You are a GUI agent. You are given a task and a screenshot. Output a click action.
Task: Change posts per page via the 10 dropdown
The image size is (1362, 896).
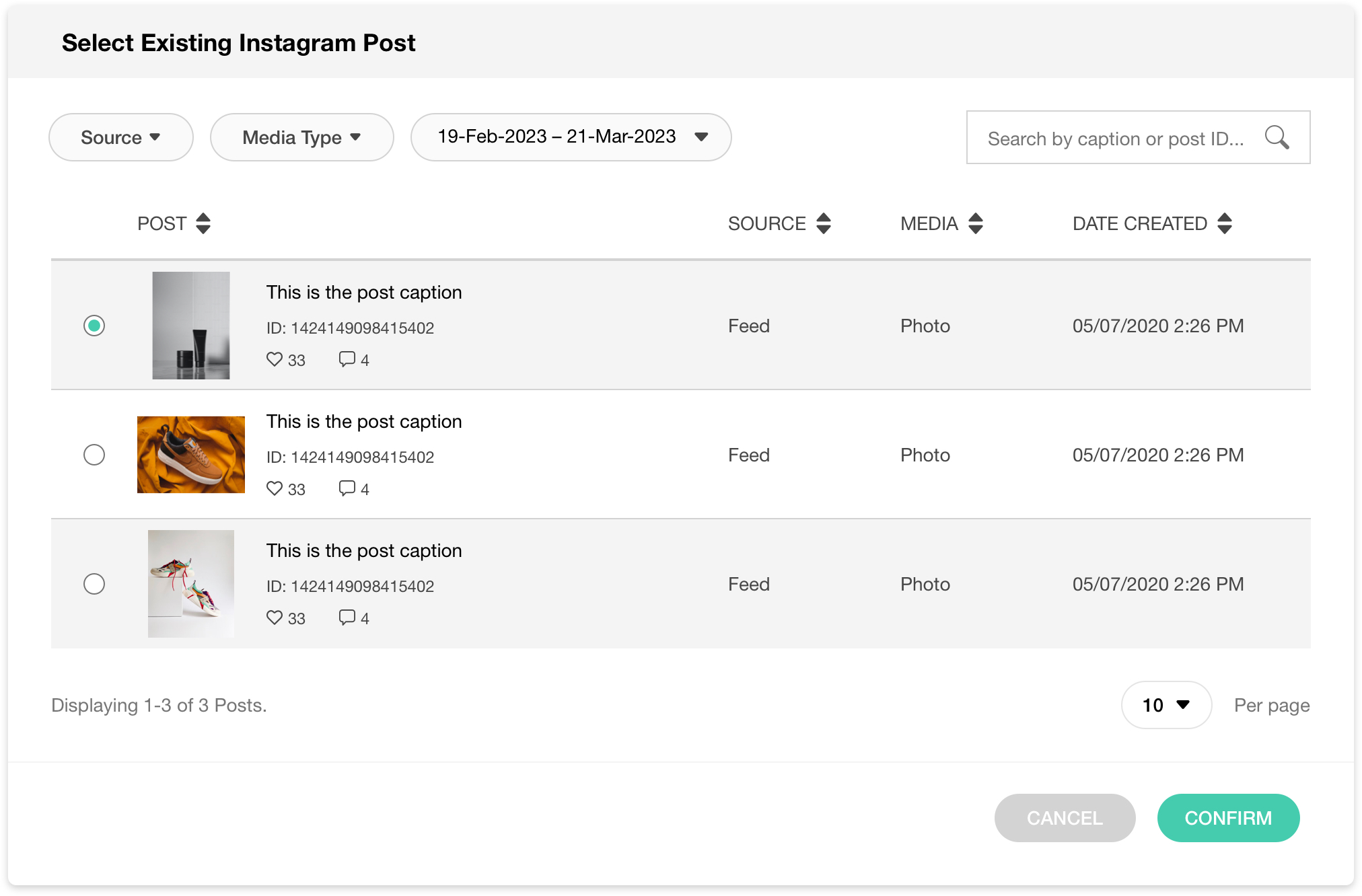pos(1166,705)
